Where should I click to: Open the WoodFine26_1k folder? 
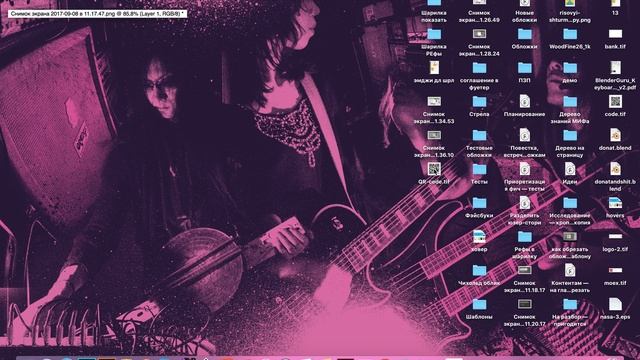coord(570,34)
